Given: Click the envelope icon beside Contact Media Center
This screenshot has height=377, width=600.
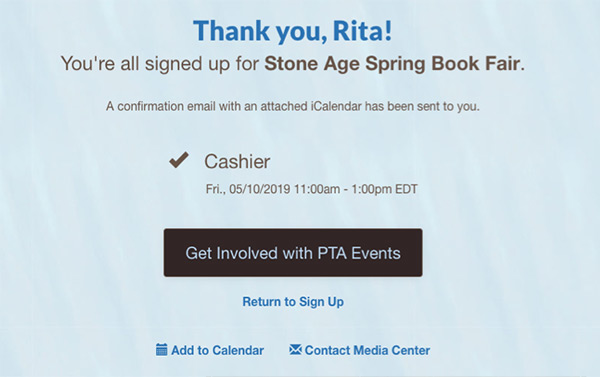Looking at the screenshot, I should click(x=295, y=349).
